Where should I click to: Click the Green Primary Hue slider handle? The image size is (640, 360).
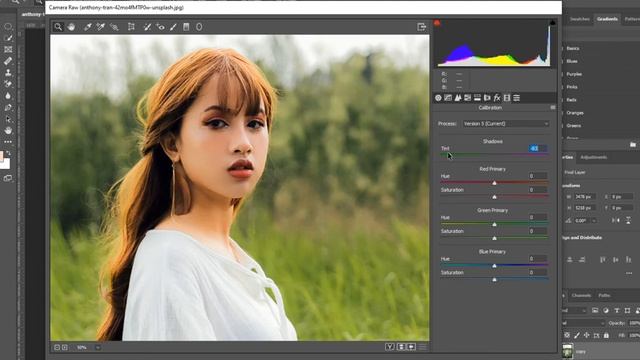(x=494, y=224)
